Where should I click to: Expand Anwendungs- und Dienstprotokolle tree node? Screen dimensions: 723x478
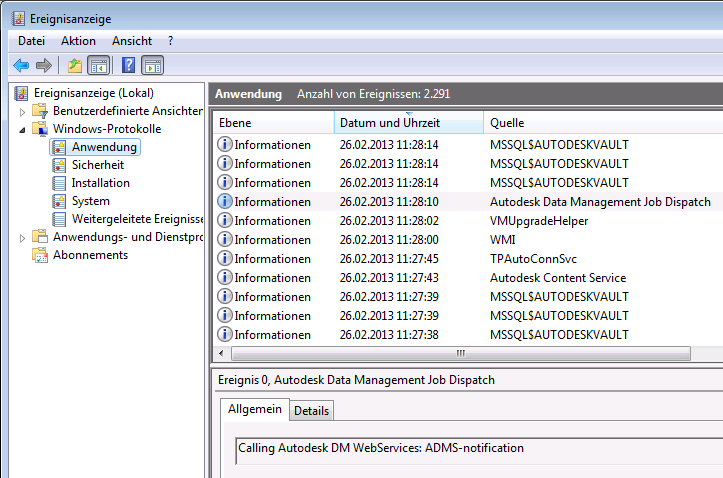[x=22, y=238]
